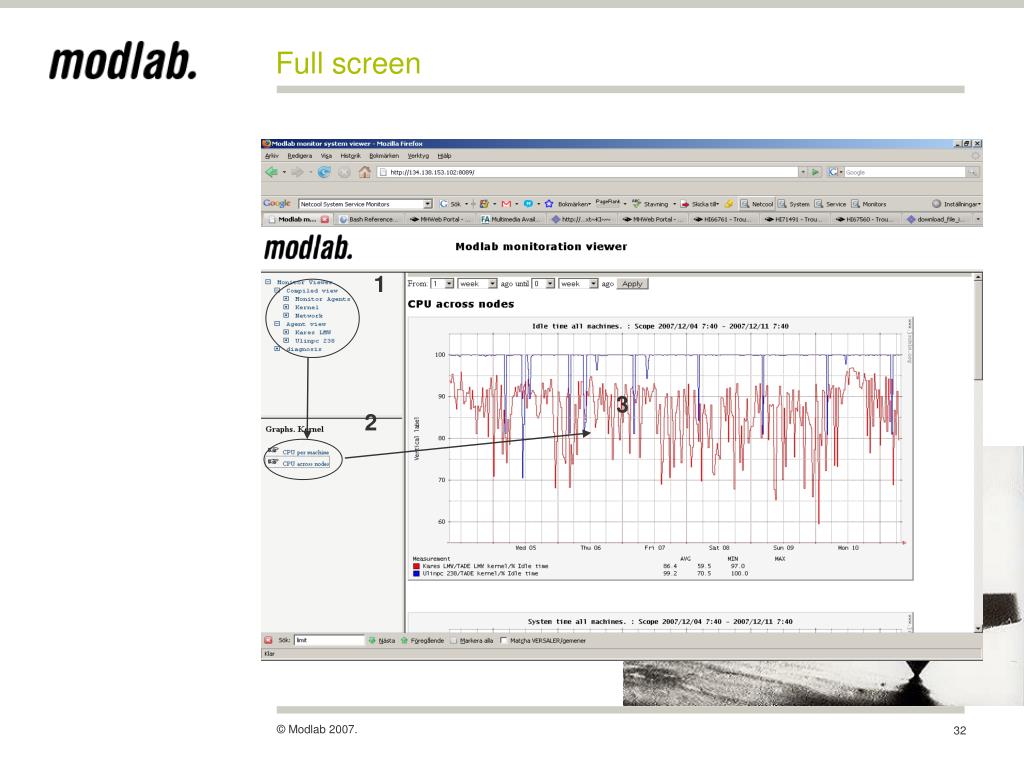Image resolution: width=1024 pixels, height=768 pixels.
Task: Click the search magnifier beside Google box
Action: (x=972, y=172)
